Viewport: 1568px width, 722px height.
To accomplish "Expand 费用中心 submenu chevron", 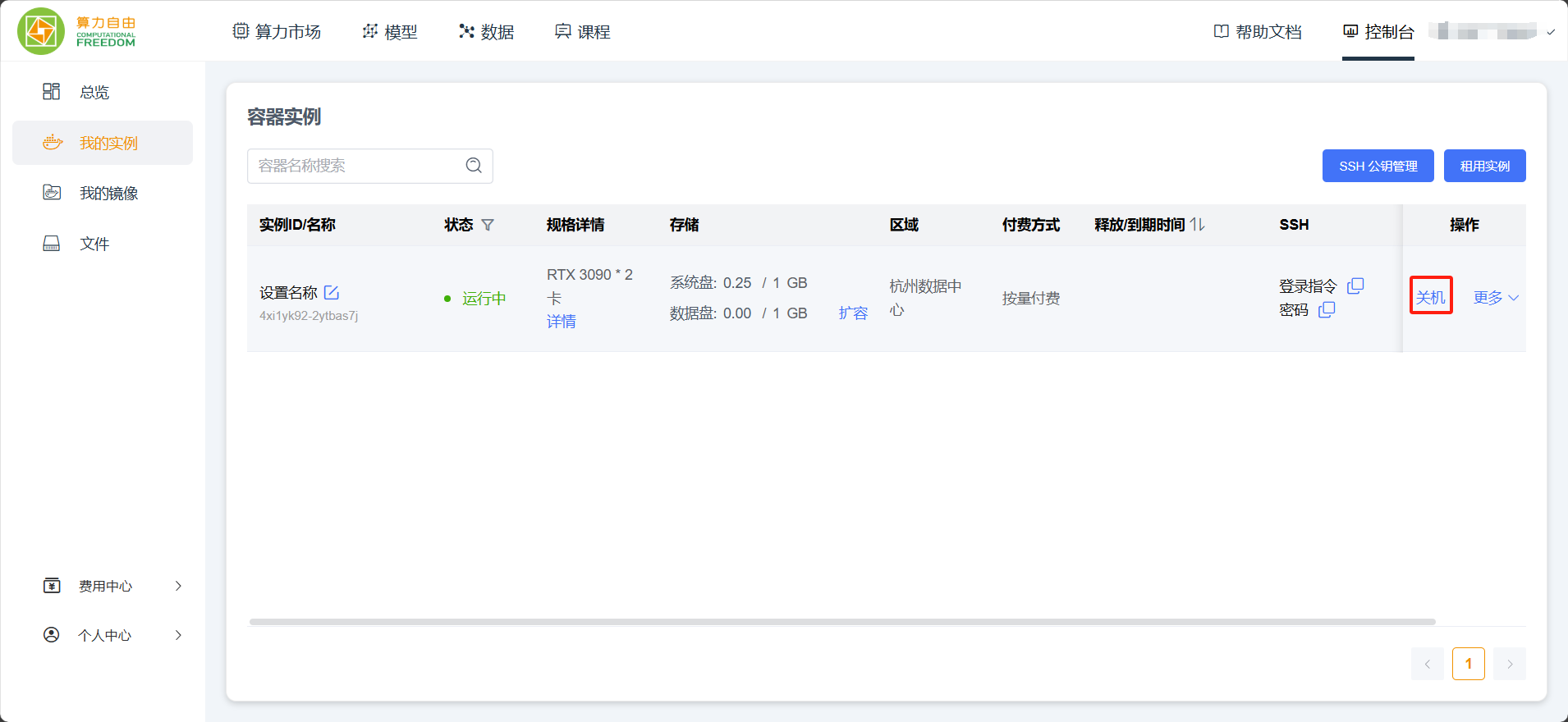I will pyautogui.click(x=178, y=586).
